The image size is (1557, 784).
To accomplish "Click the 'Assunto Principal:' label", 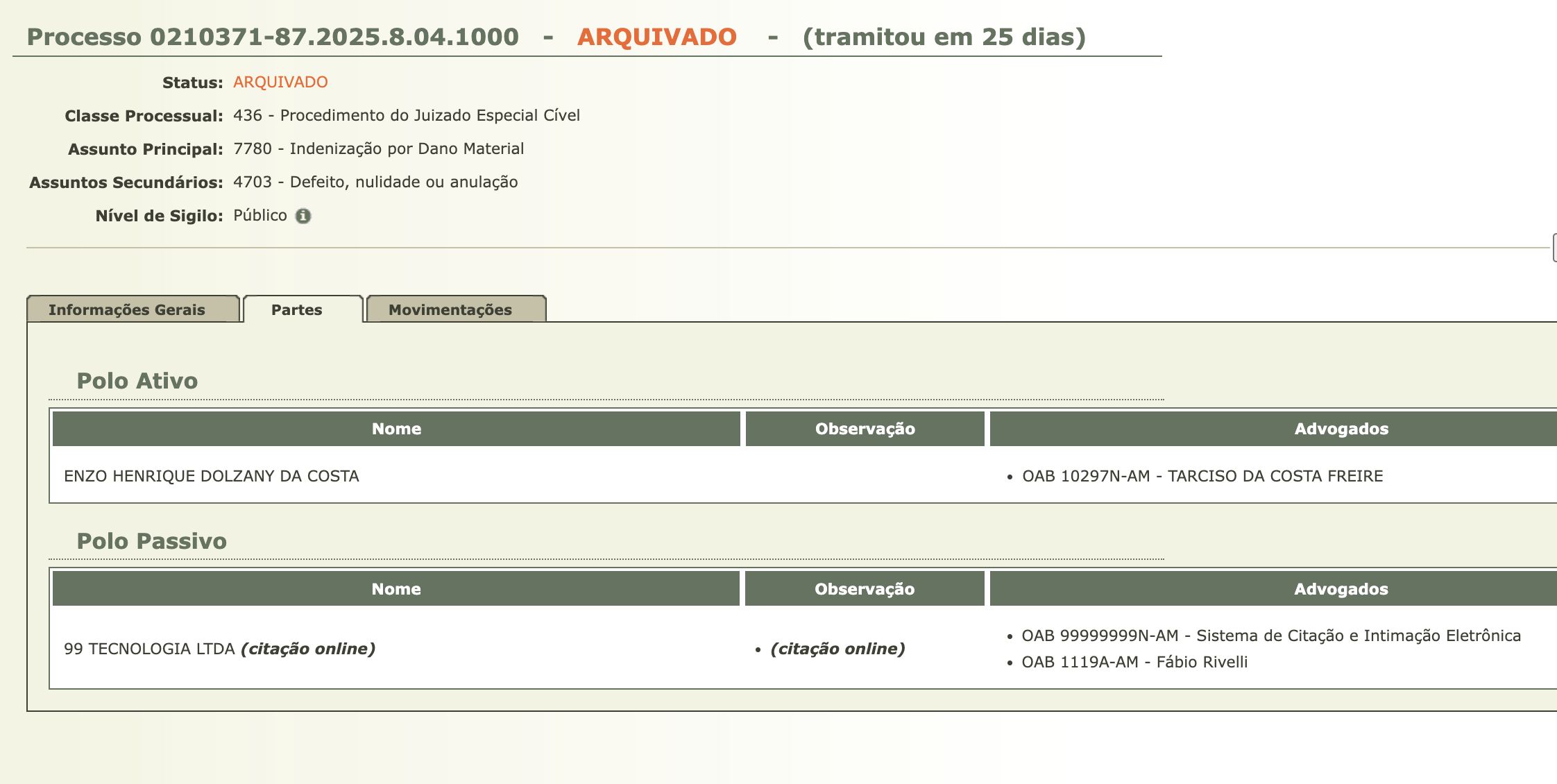I will coord(146,149).
